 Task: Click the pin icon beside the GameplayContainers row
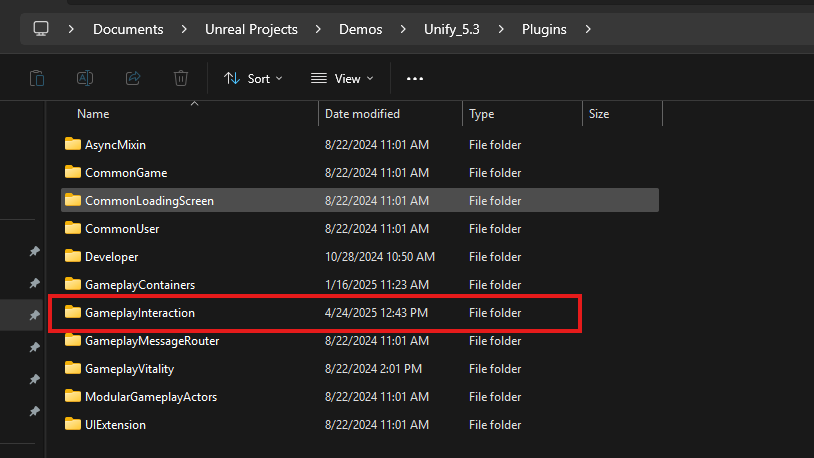coord(34,284)
